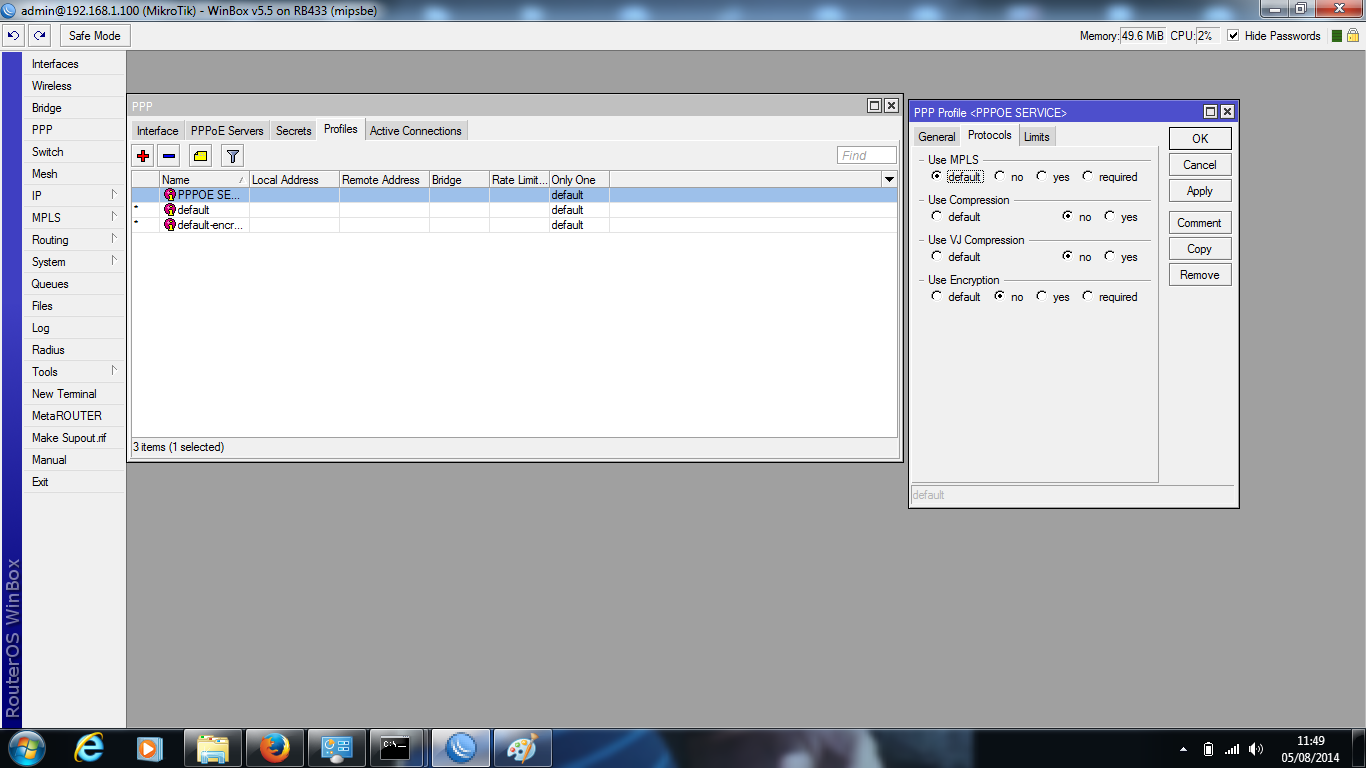Click the lock icon in WinBox toolbar
1366x768 pixels.
tap(1354, 36)
